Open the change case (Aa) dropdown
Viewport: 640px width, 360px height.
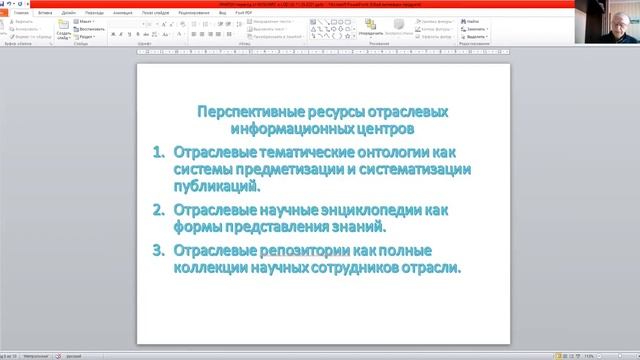point(166,34)
